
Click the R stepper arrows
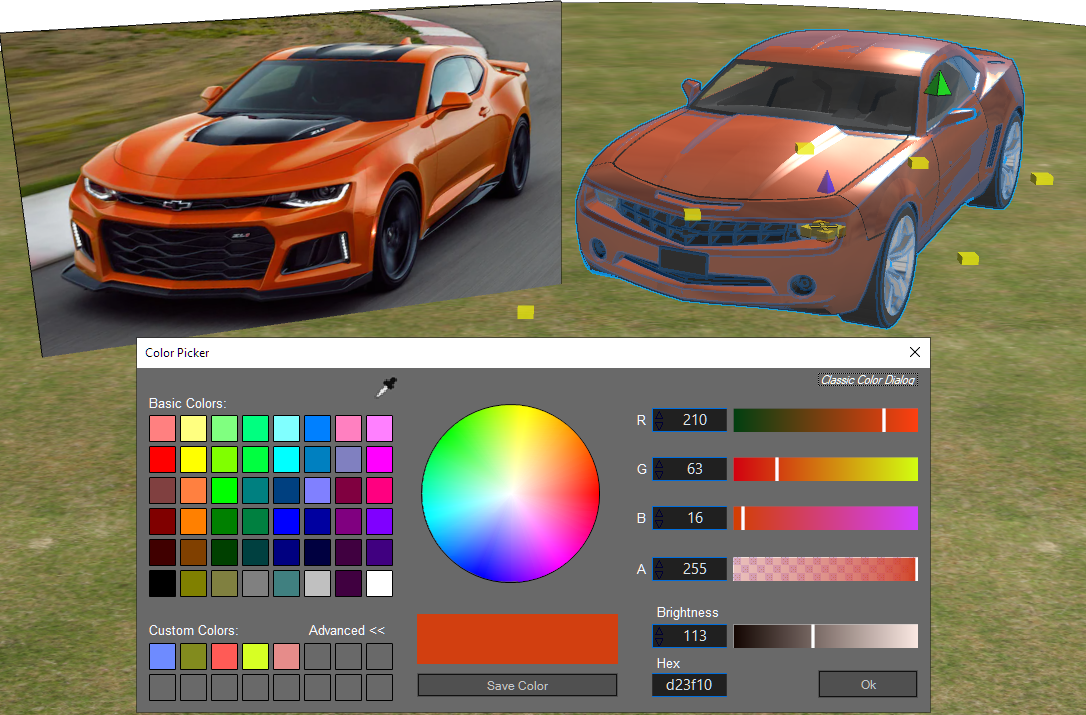click(x=659, y=420)
